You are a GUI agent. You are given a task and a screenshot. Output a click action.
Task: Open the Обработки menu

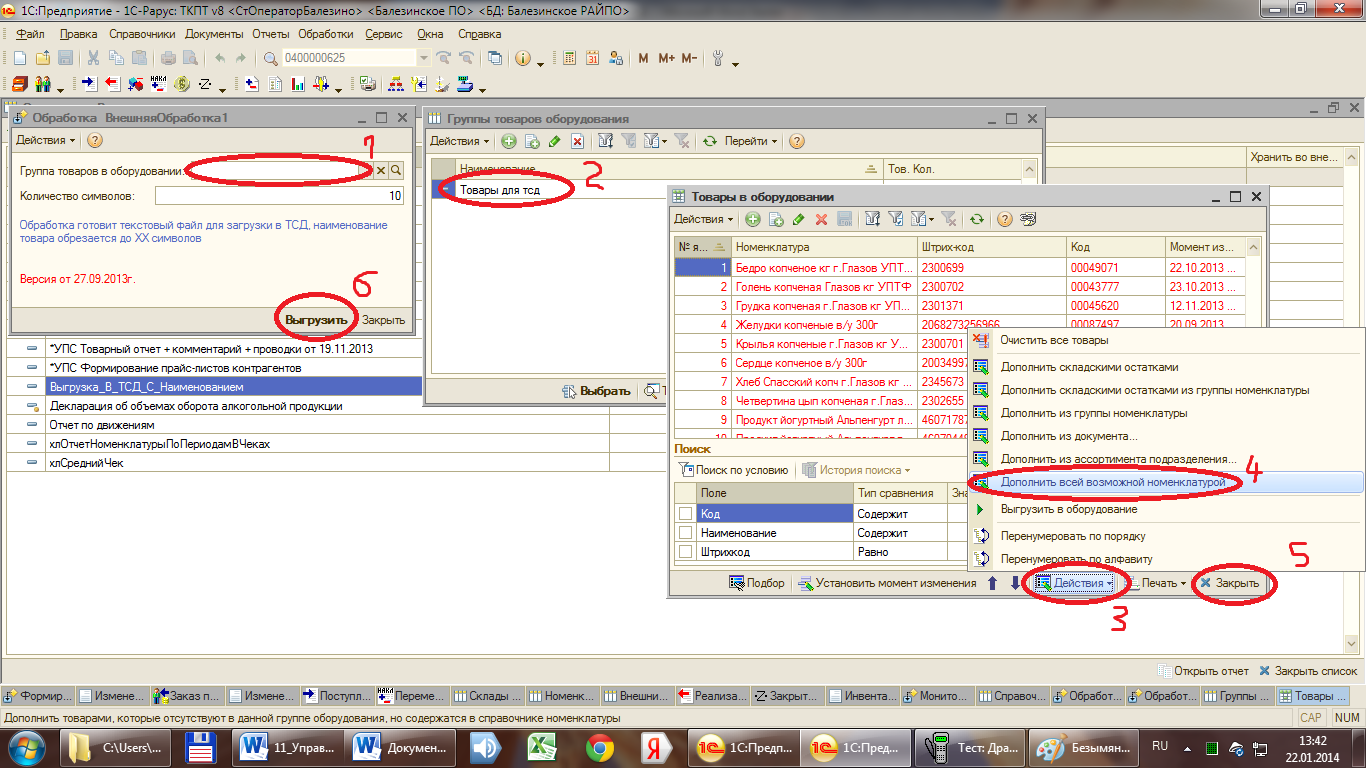(x=326, y=33)
